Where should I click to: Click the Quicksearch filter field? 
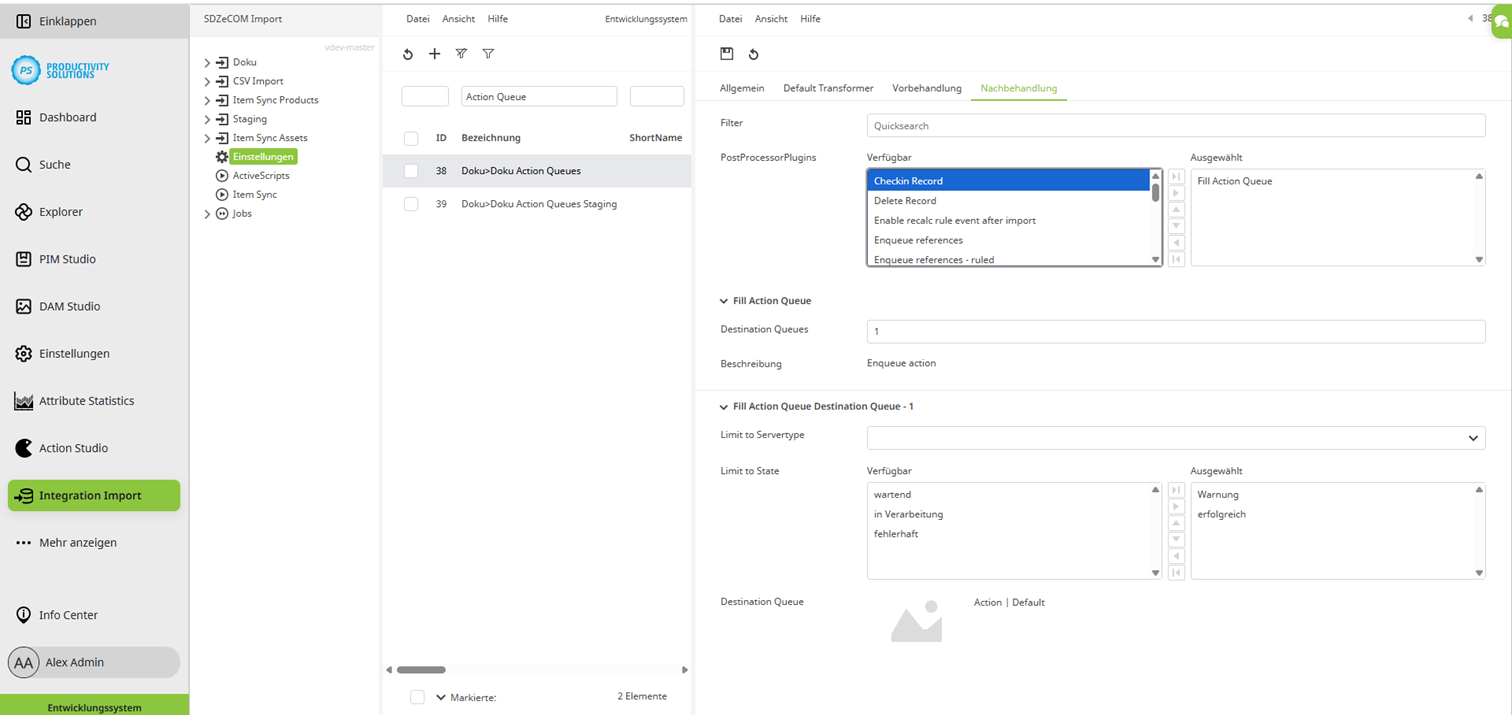click(x=1176, y=126)
